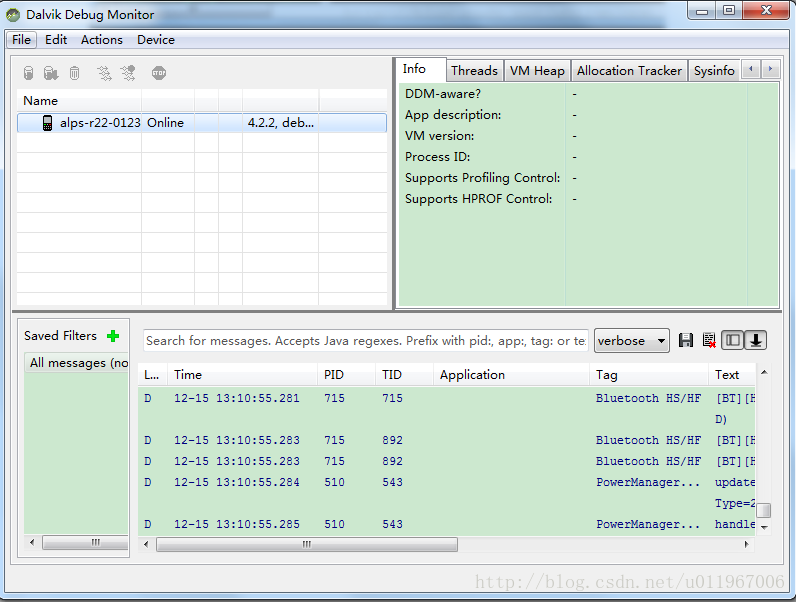Open the Edit menu

pos(56,40)
